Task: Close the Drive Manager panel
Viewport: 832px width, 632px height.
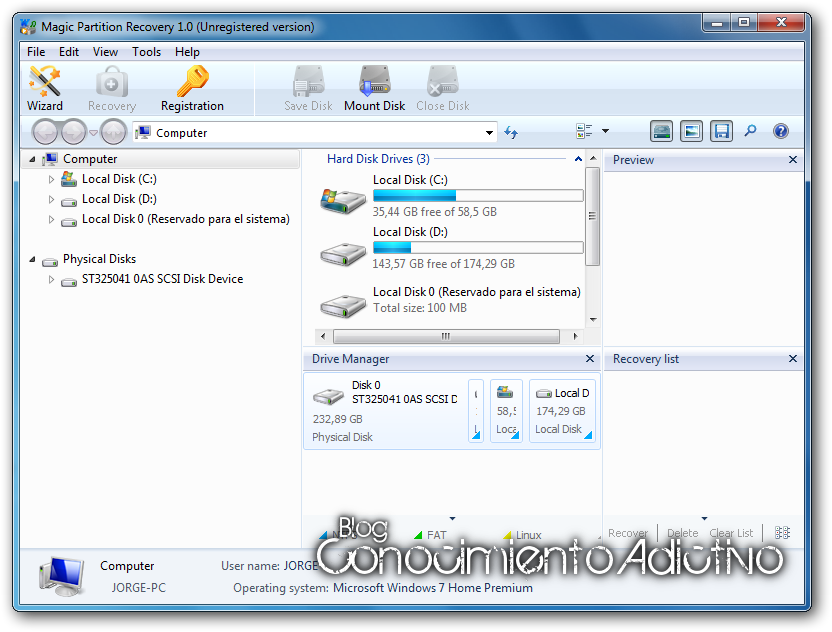Action: 590,359
